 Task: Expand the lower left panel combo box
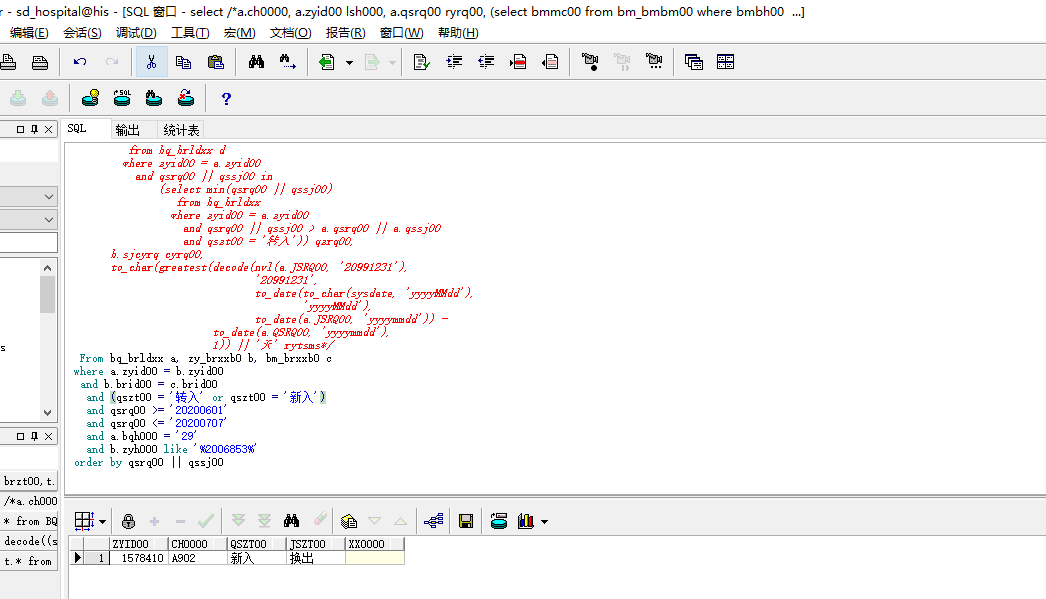click(x=49, y=219)
